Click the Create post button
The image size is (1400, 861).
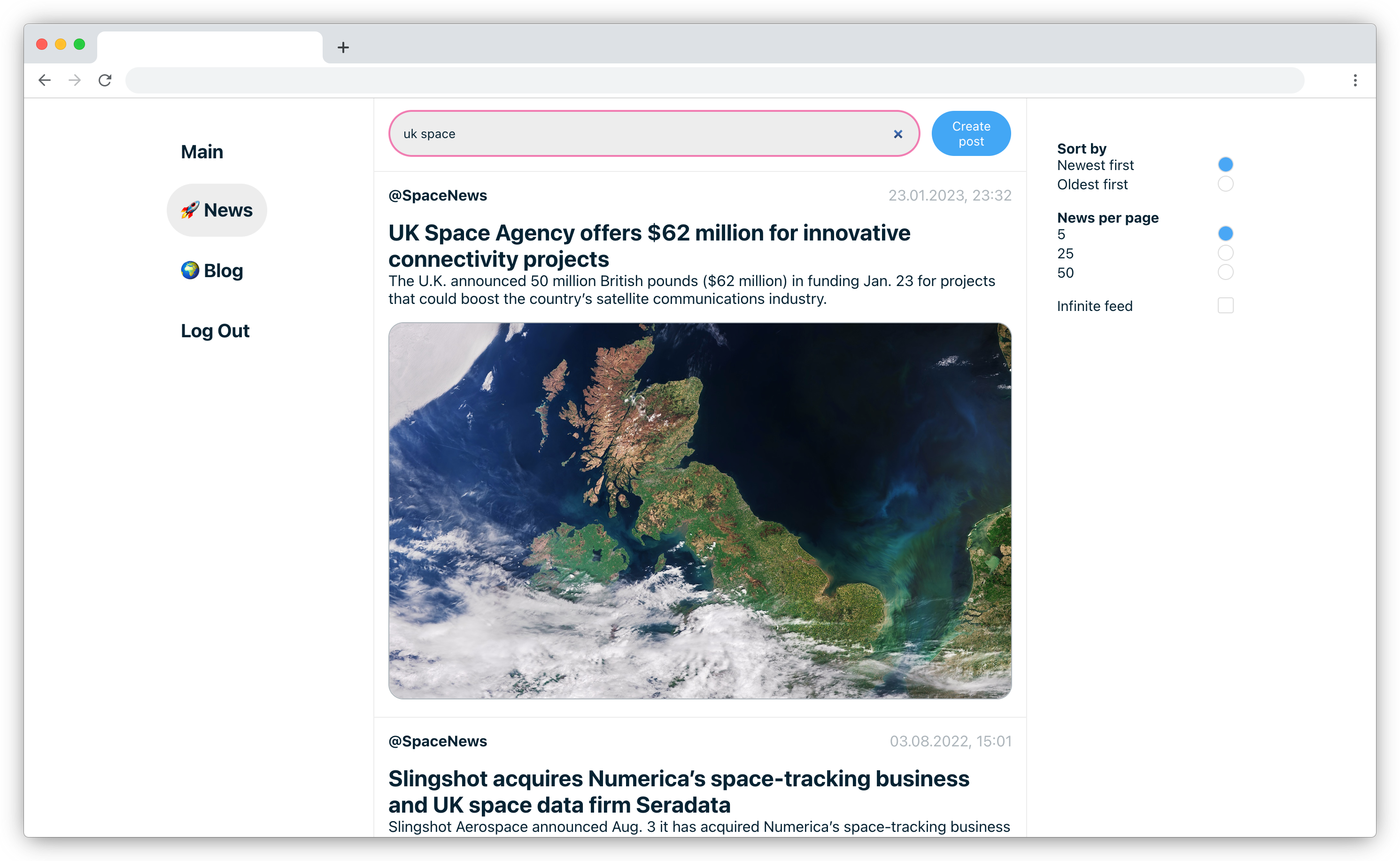pos(971,134)
